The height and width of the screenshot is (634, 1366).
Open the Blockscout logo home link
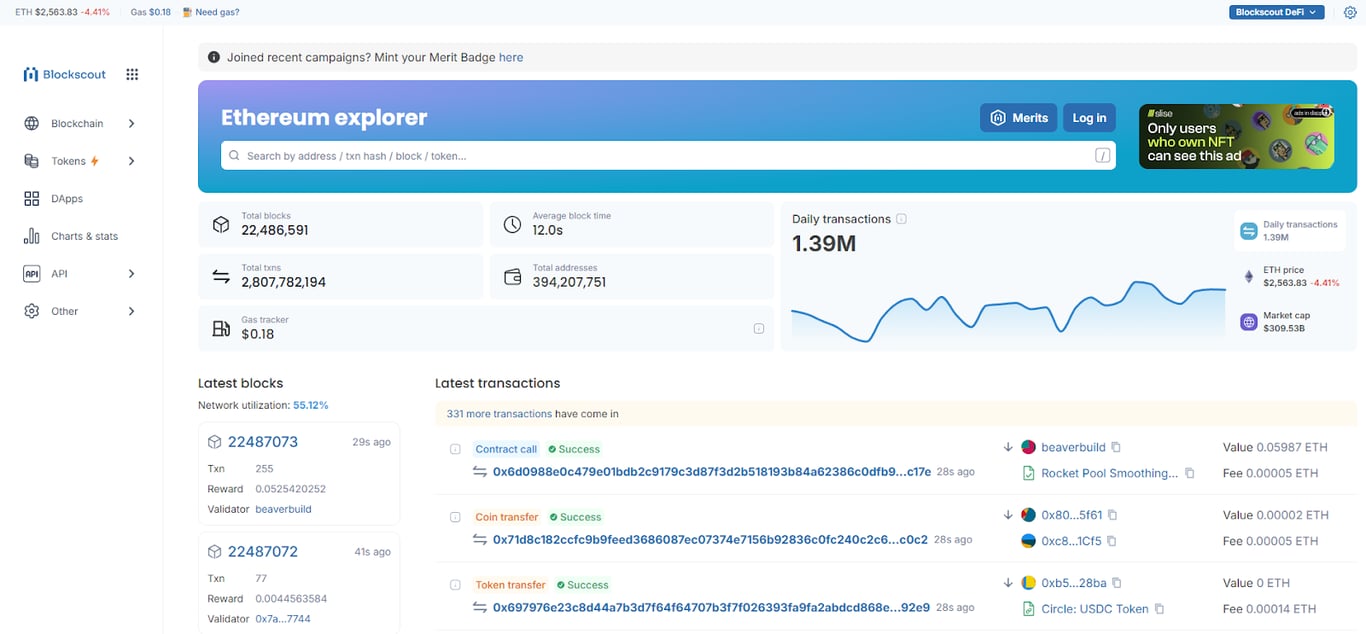point(65,75)
